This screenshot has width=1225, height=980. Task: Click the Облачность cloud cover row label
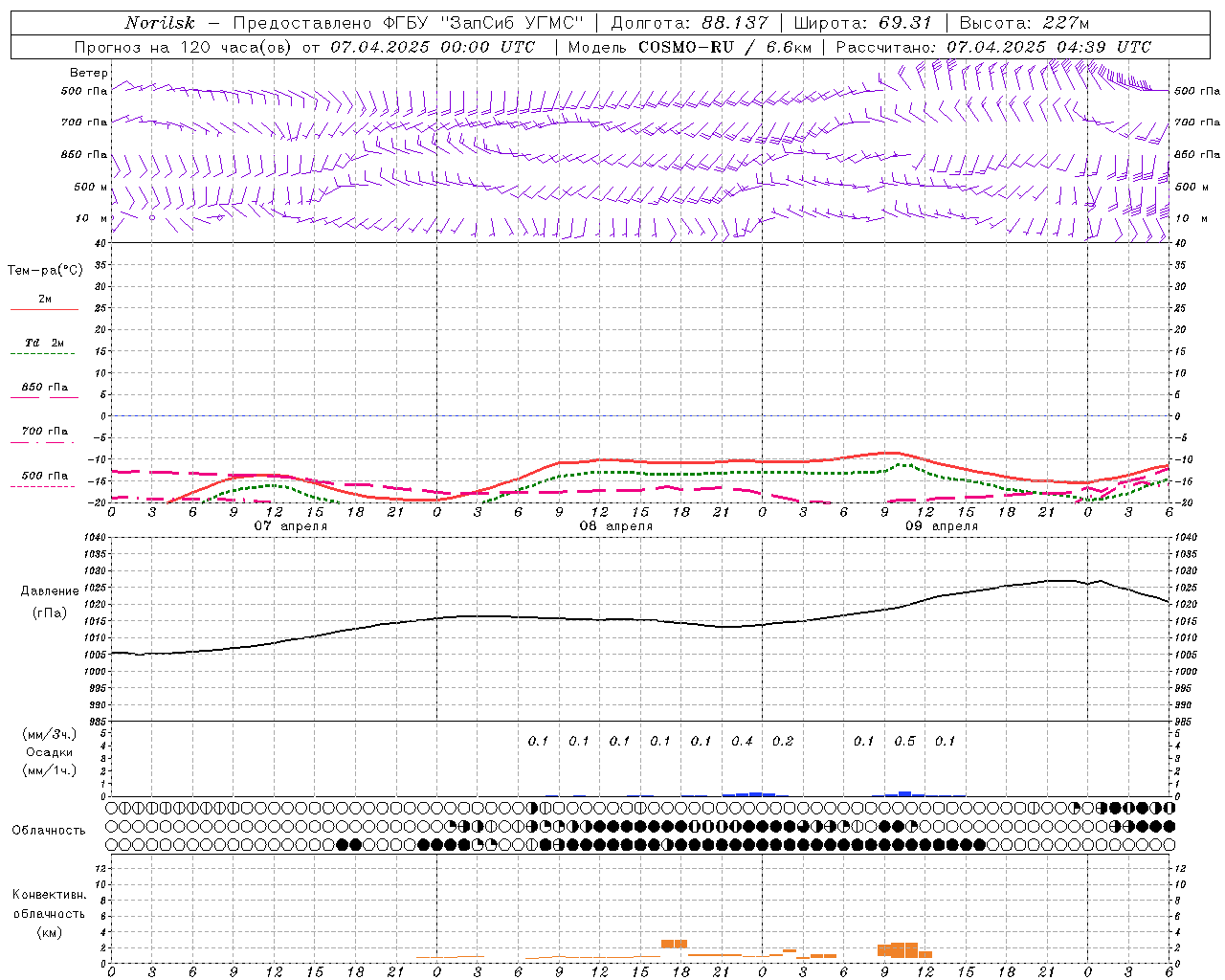coord(49,831)
